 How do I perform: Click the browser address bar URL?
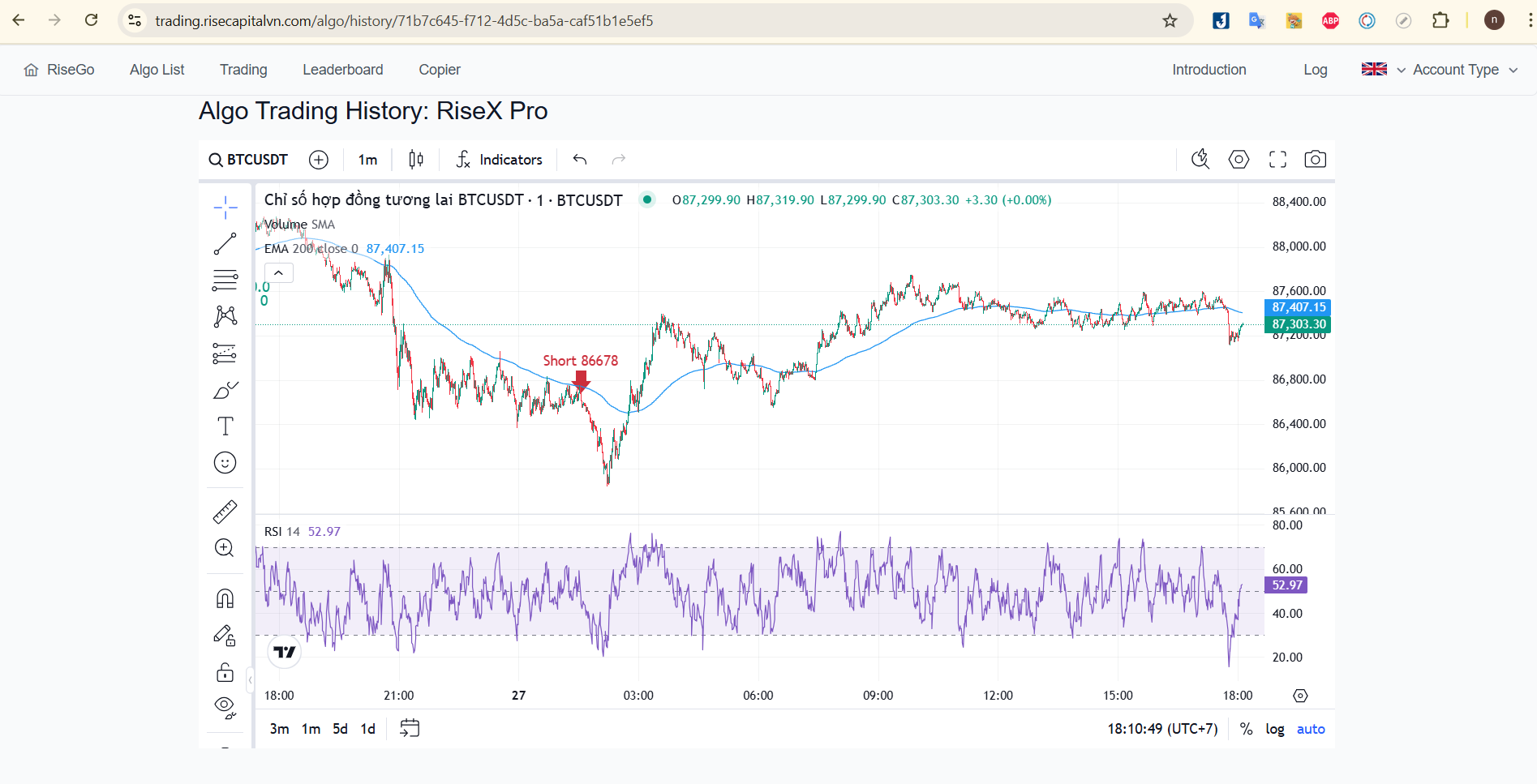click(x=404, y=21)
